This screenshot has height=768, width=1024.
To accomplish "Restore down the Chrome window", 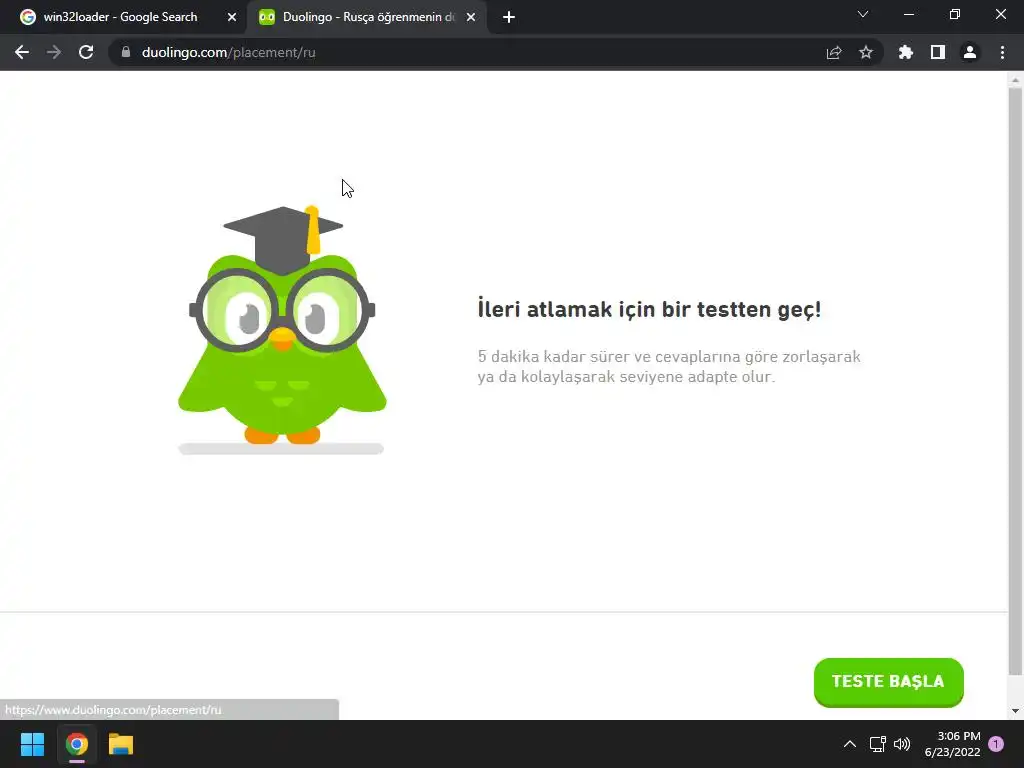I will point(955,14).
